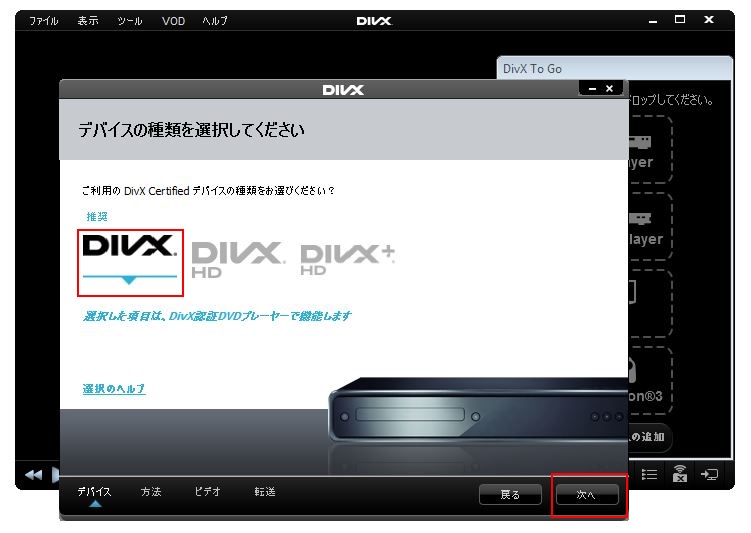
Task: Open the ファイル menu
Action: [44, 21]
